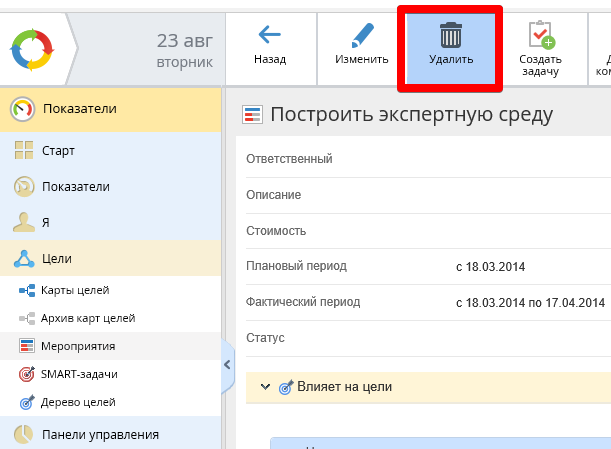The width and height of the screenshot is (611, 449).
Task: Click the Изменить pencil edit button
Action: tap(361, 46)
